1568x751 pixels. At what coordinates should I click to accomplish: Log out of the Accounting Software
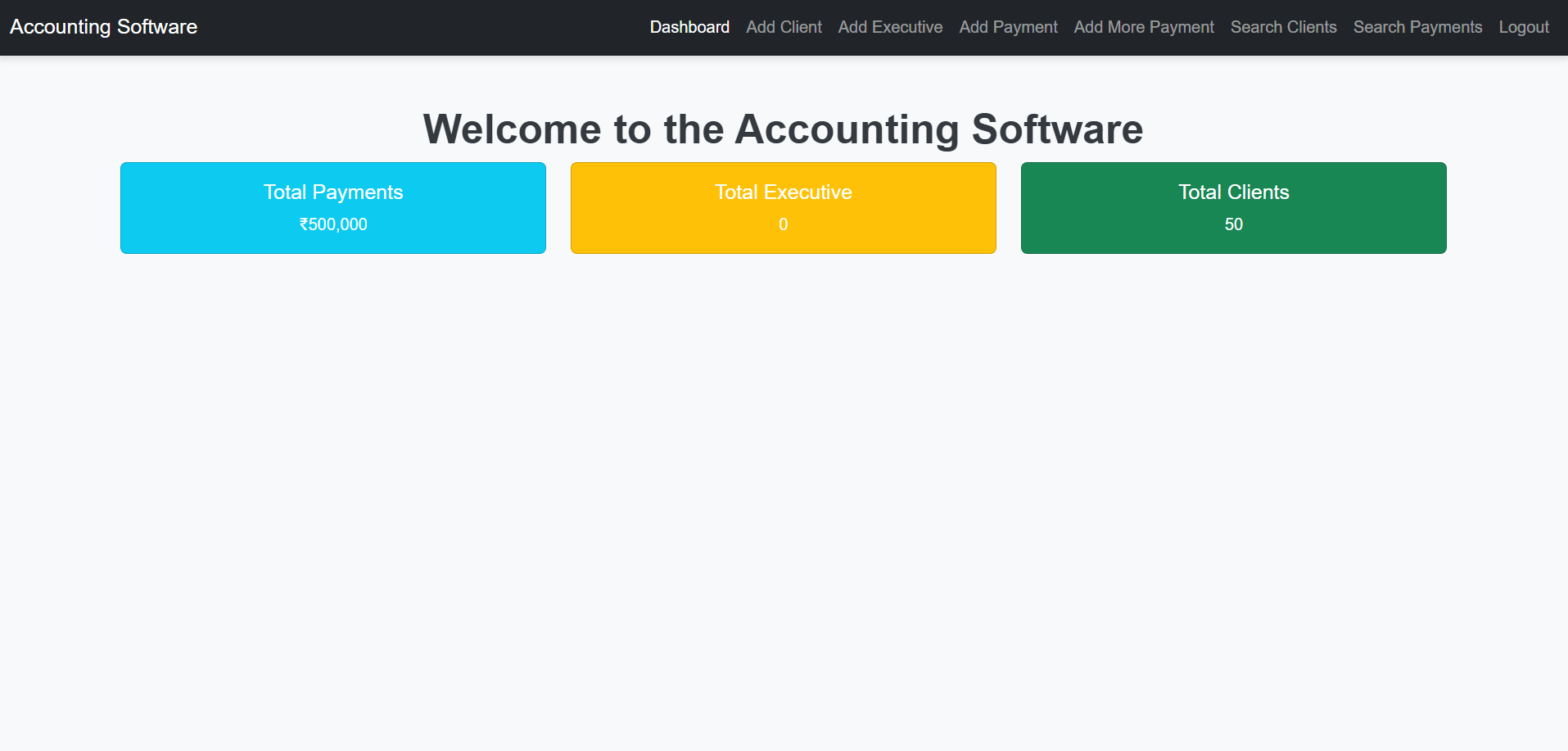click(x=1522, y=27)
